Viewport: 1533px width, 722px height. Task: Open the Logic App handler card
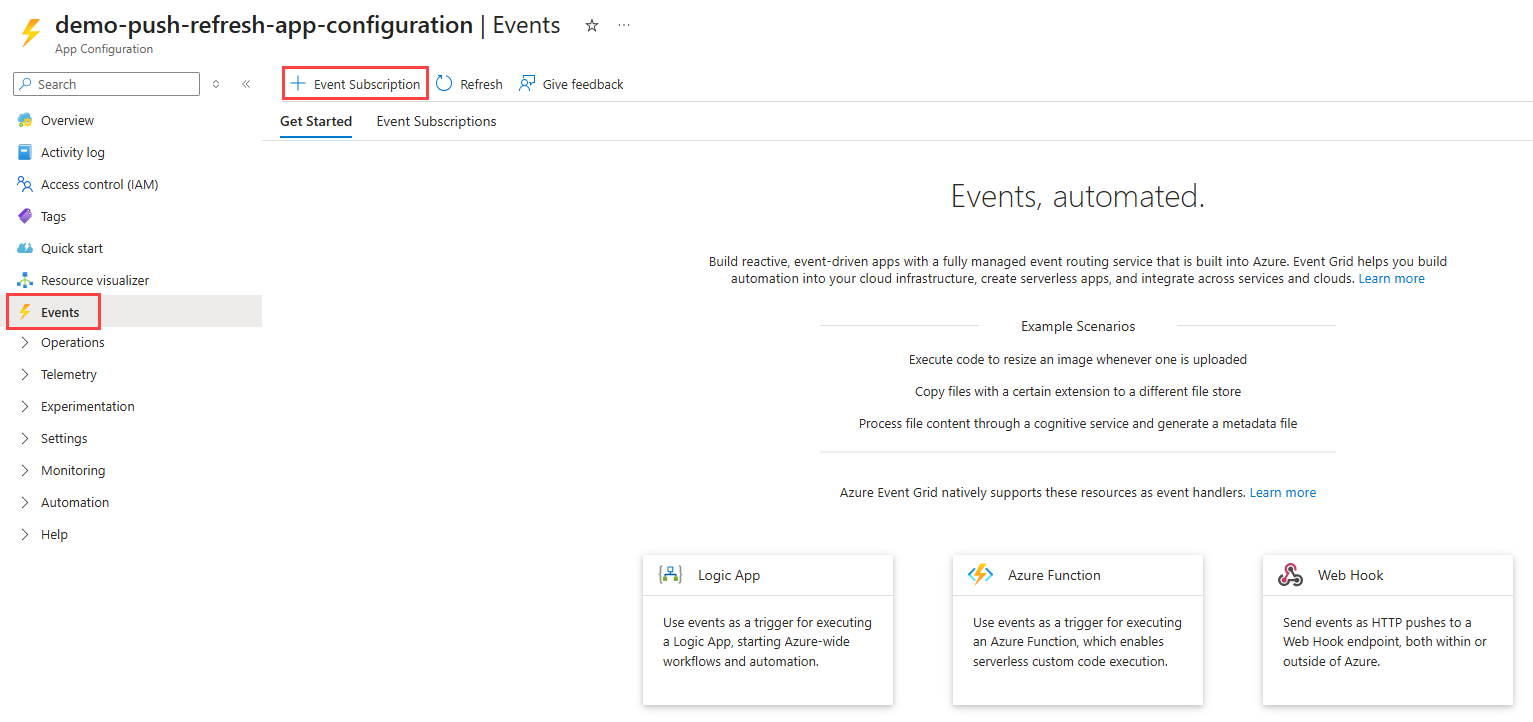(x=767, y=630)
